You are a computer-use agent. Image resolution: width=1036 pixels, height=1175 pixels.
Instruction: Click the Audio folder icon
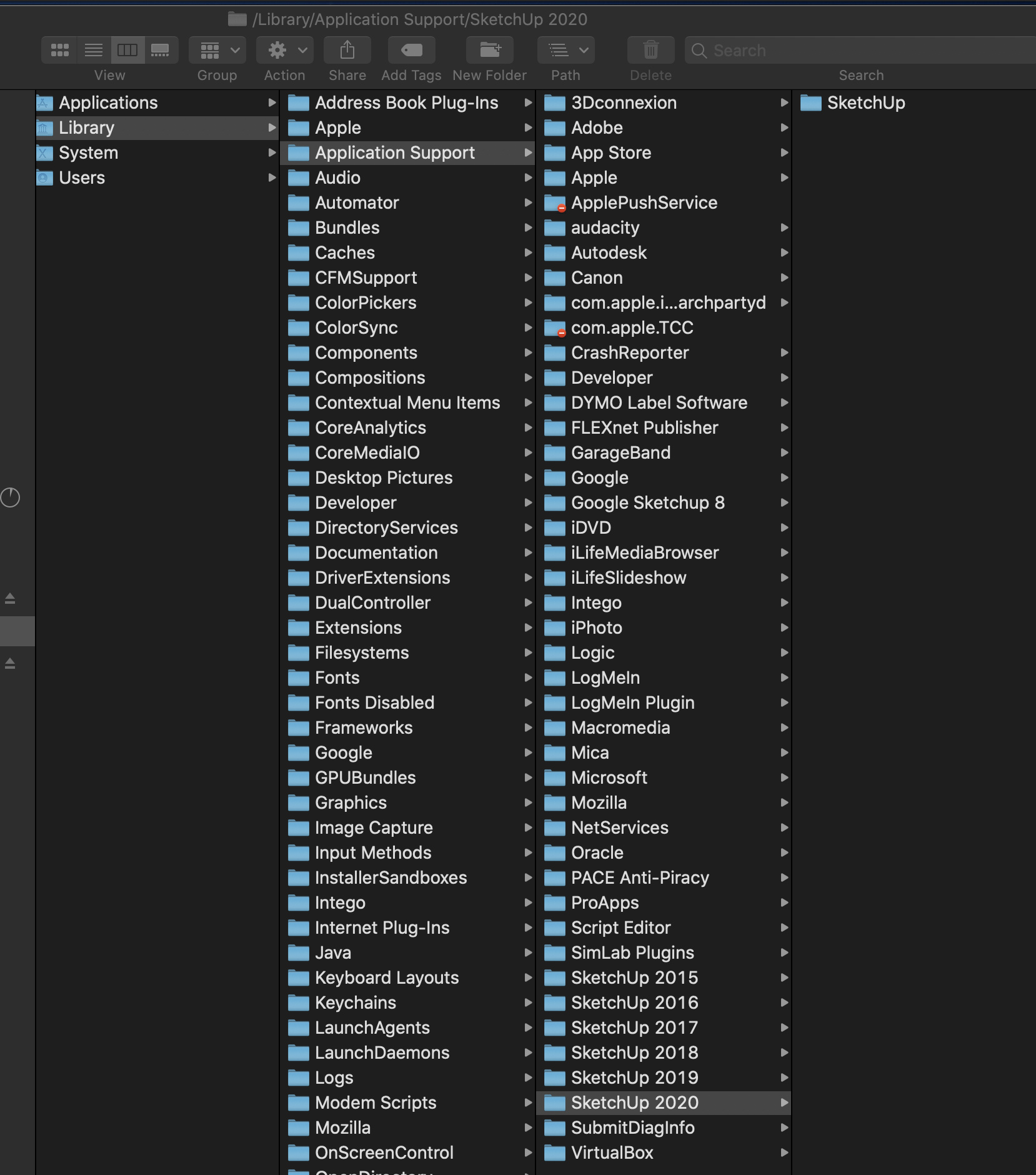click(x=299, y=178)
